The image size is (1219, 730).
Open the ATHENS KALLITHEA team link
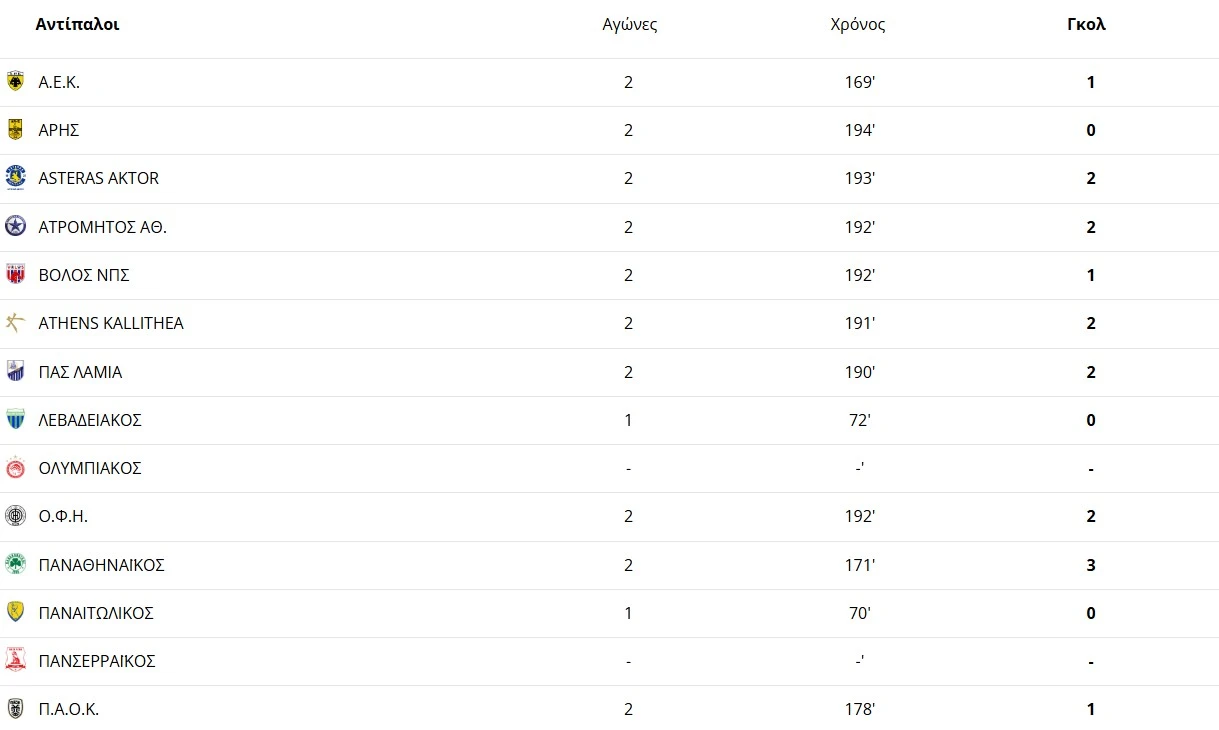pos(110,323)
